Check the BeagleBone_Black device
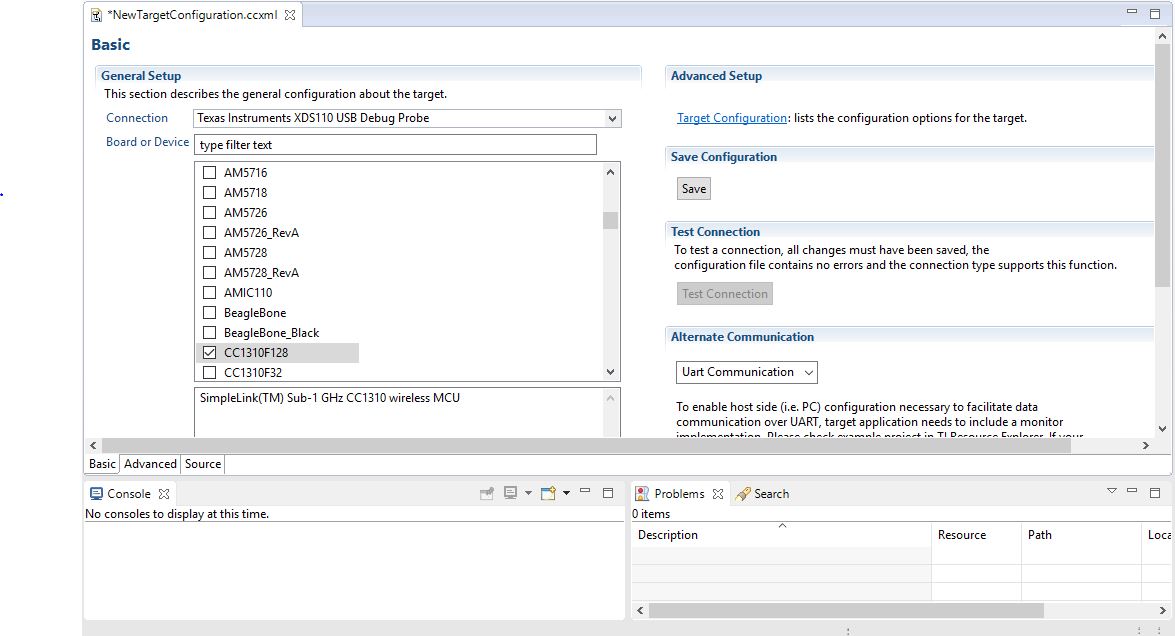 point(210,333)
